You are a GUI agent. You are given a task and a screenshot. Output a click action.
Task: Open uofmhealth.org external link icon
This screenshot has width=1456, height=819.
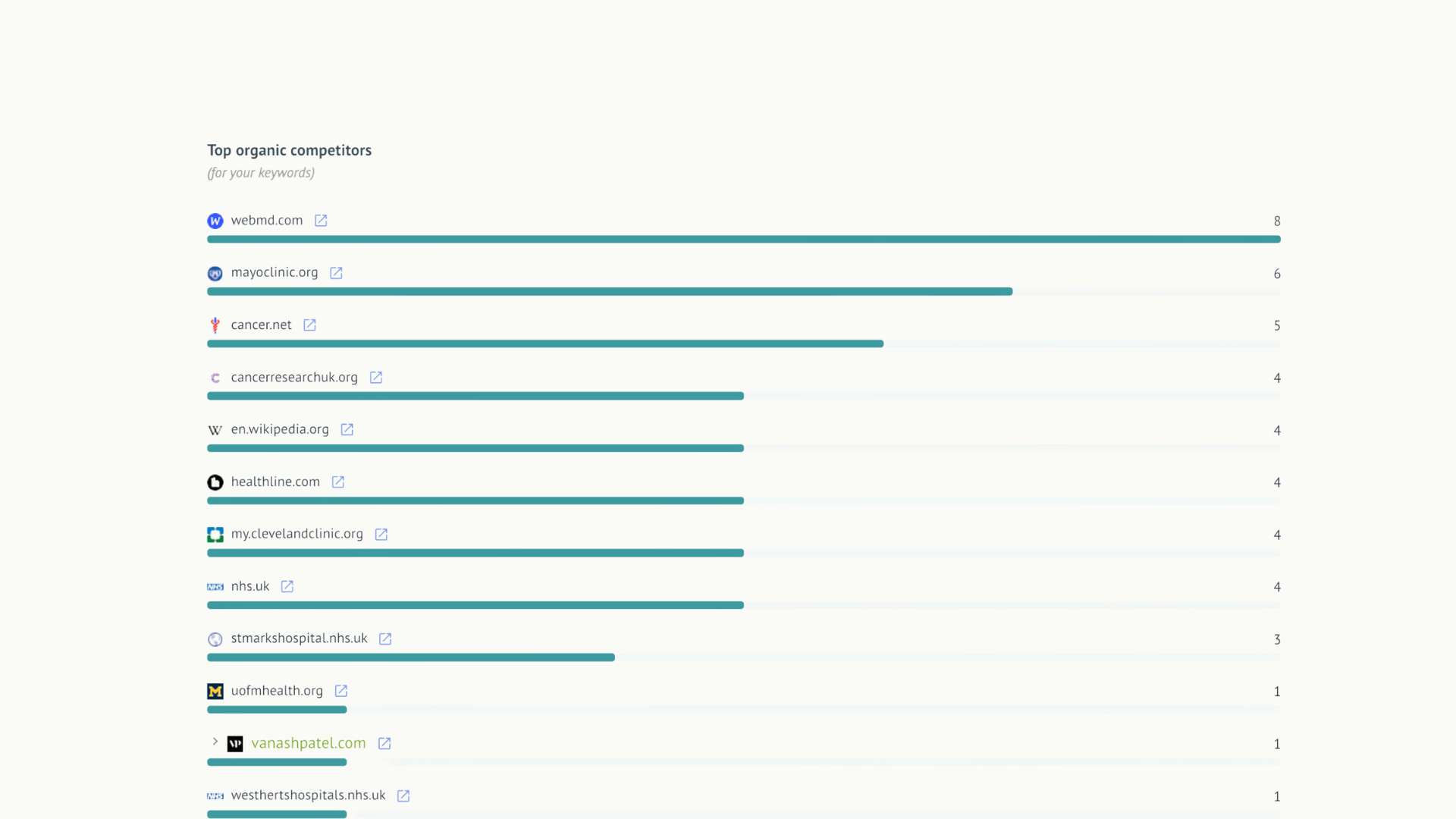pos(341,692)
